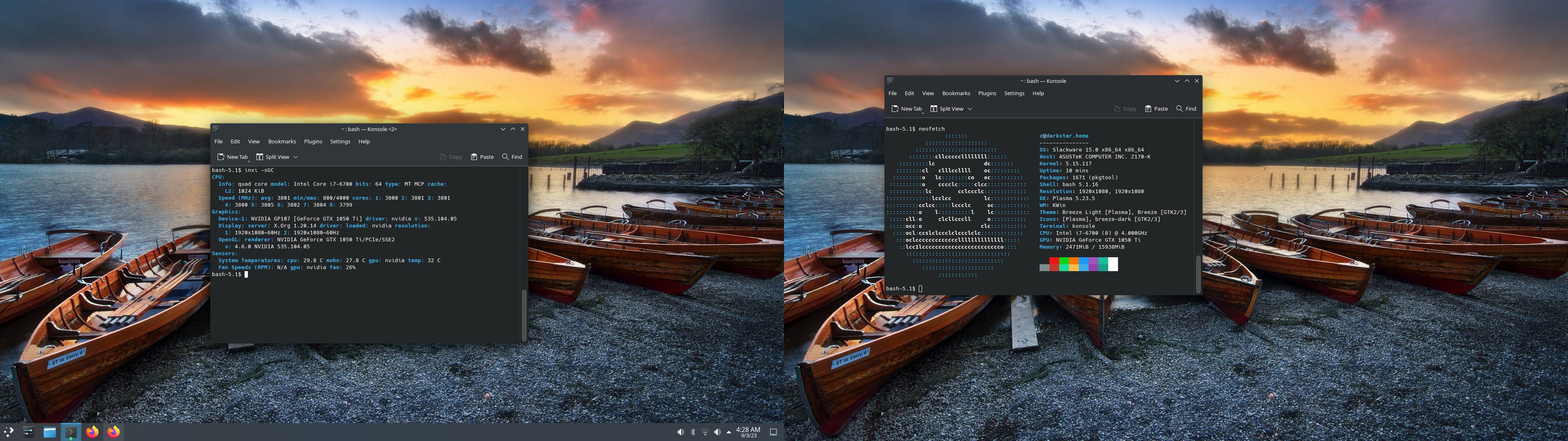Screen dimensions: 1568x441
Task: Toggle keep-above arrow in right Konsole titlebar
Action: click(1187, 81)
